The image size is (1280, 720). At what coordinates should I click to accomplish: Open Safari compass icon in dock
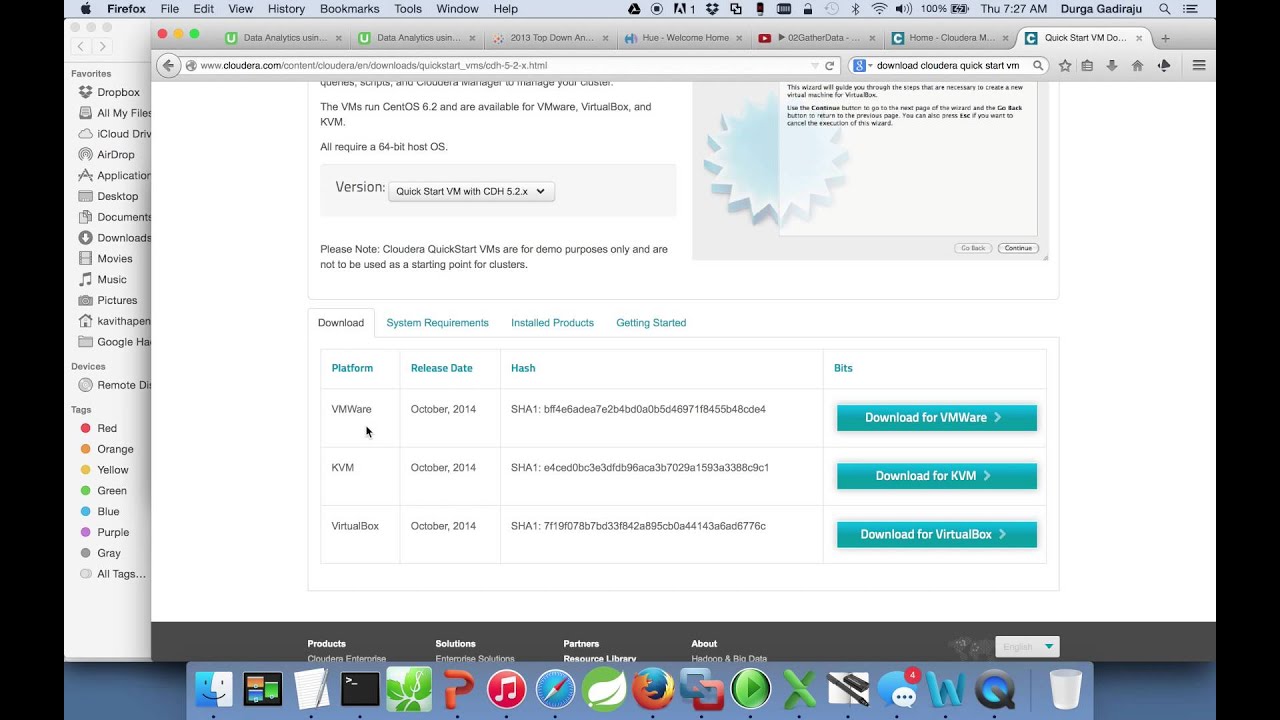click(555, 689)
